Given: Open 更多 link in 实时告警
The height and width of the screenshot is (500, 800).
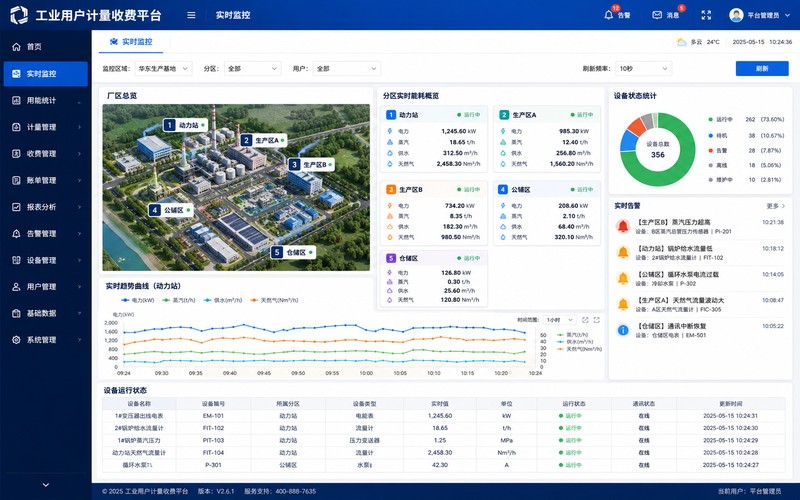Looking at the screenshot, I should [776, 206].
